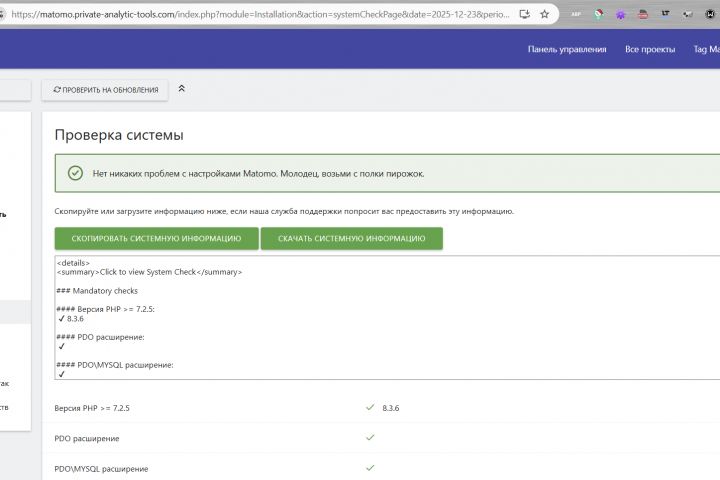Click the Проверка системы heading
This screenshot has height=480, width=720.
[x=119, y=135]
